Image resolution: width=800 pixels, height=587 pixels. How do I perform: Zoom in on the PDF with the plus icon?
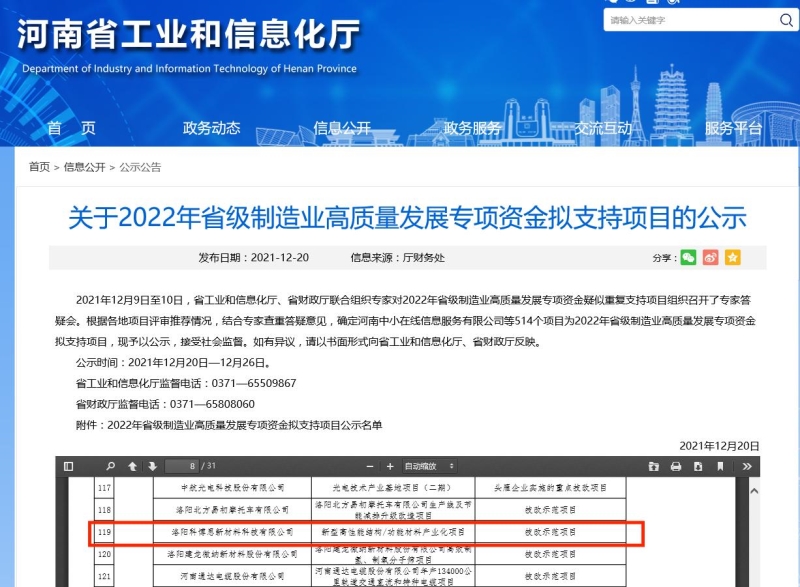(391, 466)
